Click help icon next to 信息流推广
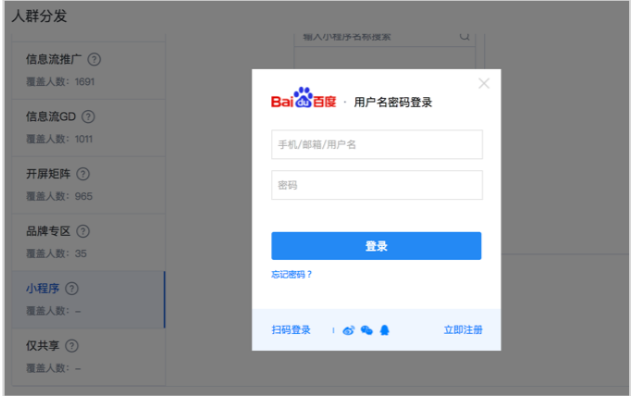This screenshot has height=396, width=632. pyautogui.click(x=94, y=60)
